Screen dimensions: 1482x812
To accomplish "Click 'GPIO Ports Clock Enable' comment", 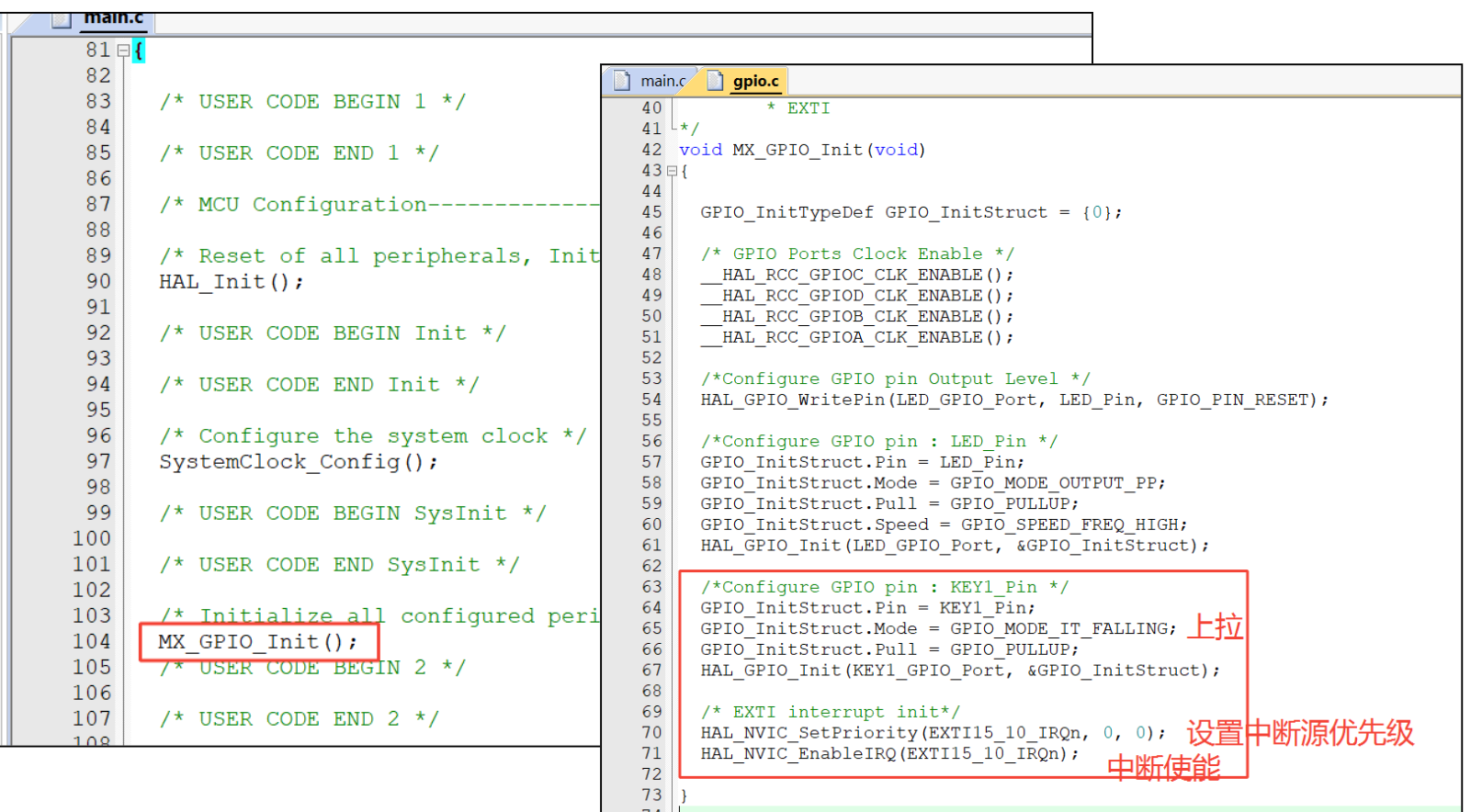I will (x=857, y=254).
